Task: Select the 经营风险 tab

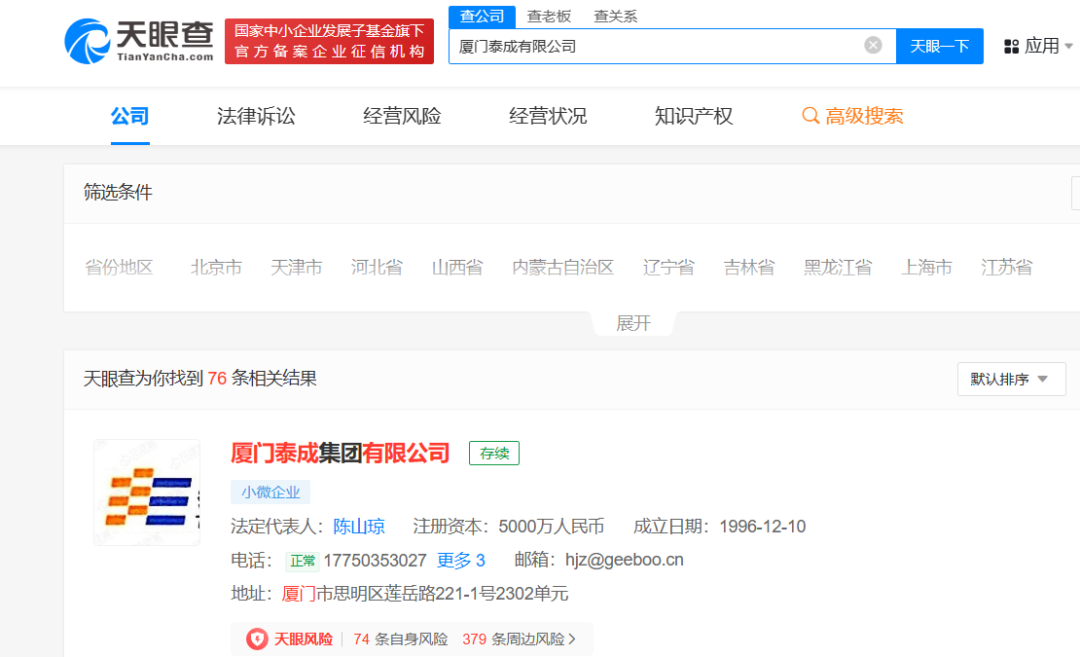Action: (x=402, y=116)
